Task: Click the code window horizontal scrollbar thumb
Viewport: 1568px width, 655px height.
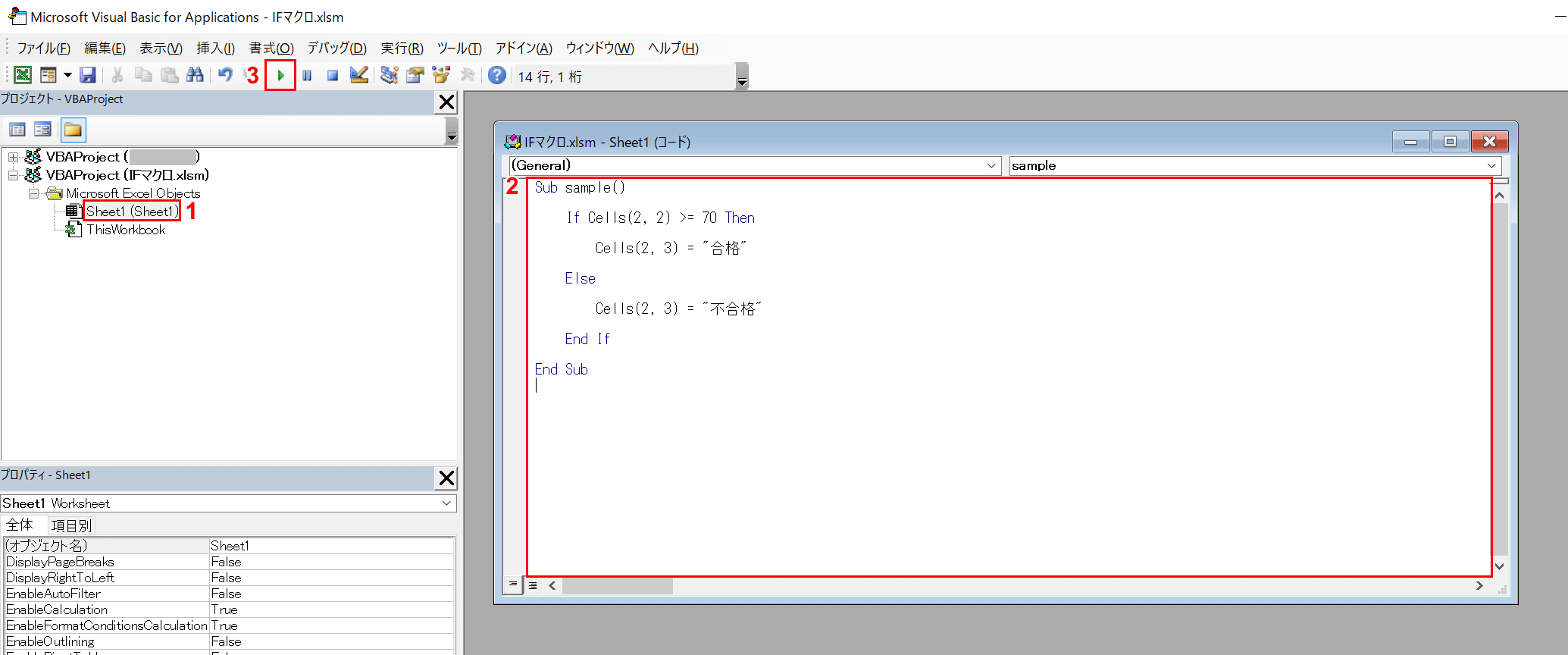Action: tap(617, 585)
